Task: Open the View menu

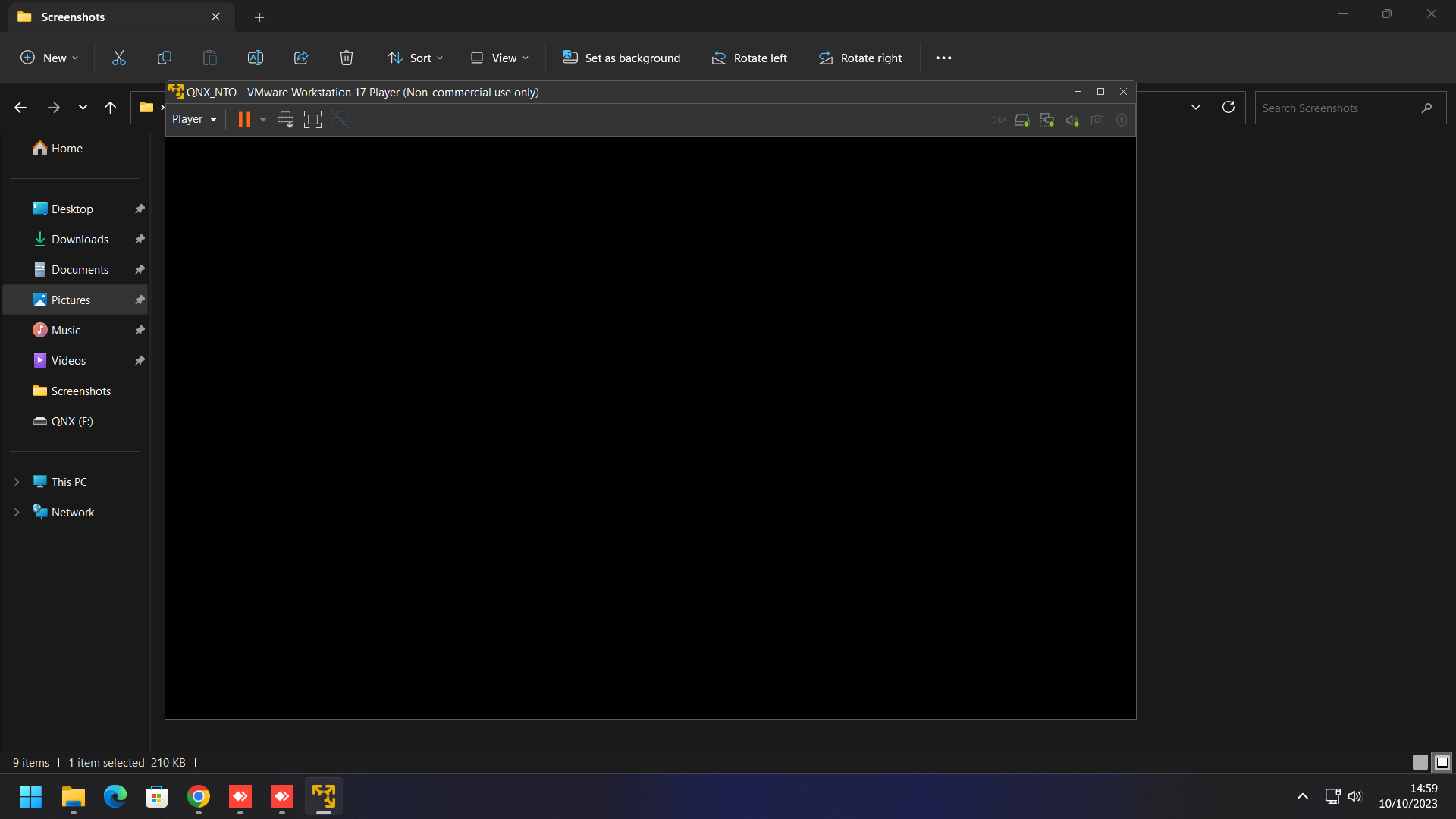Action: (x=500, y=58)
